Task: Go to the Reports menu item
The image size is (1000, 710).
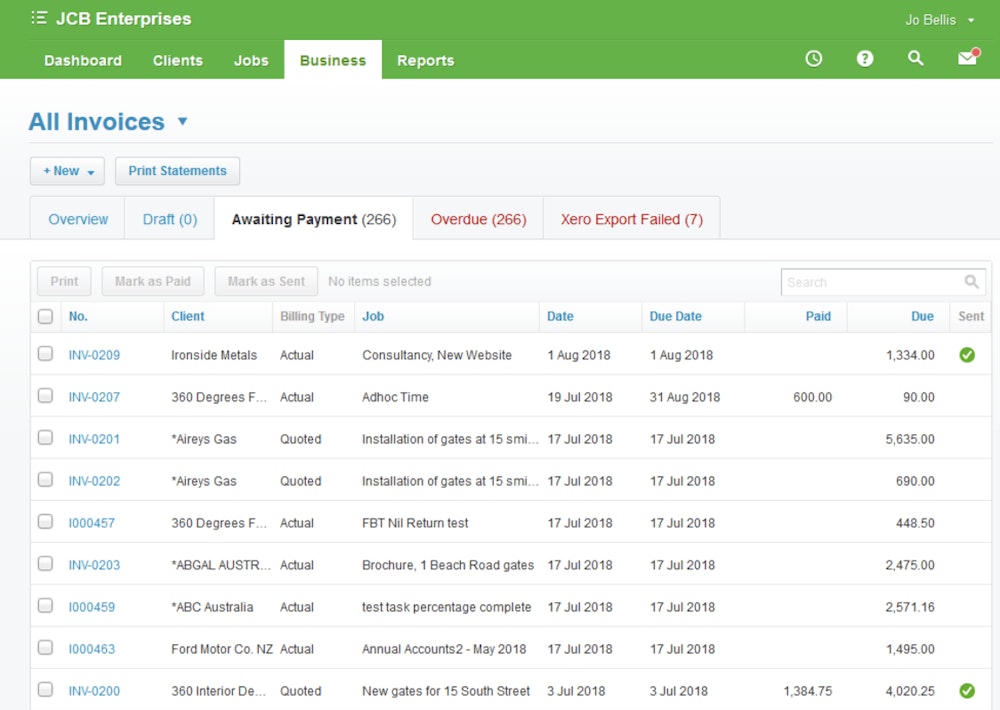Action: 425,60
